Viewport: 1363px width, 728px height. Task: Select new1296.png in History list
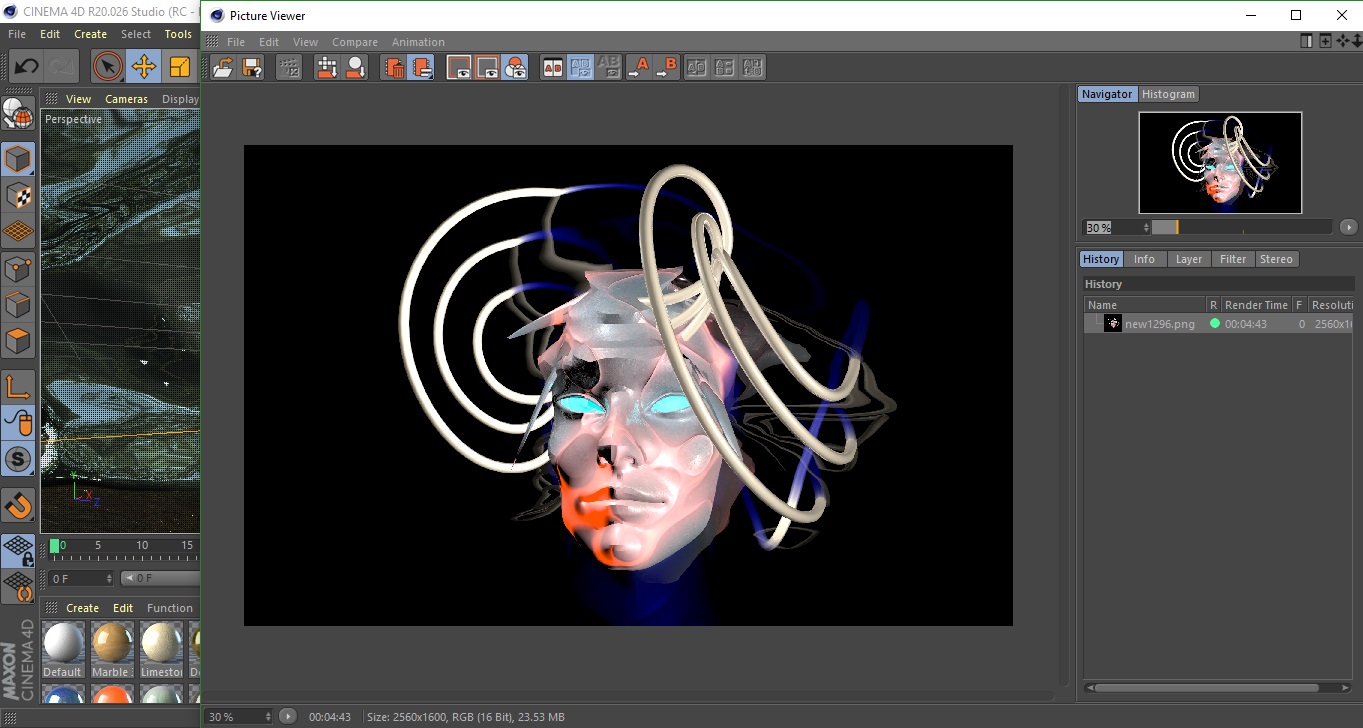1159,324
